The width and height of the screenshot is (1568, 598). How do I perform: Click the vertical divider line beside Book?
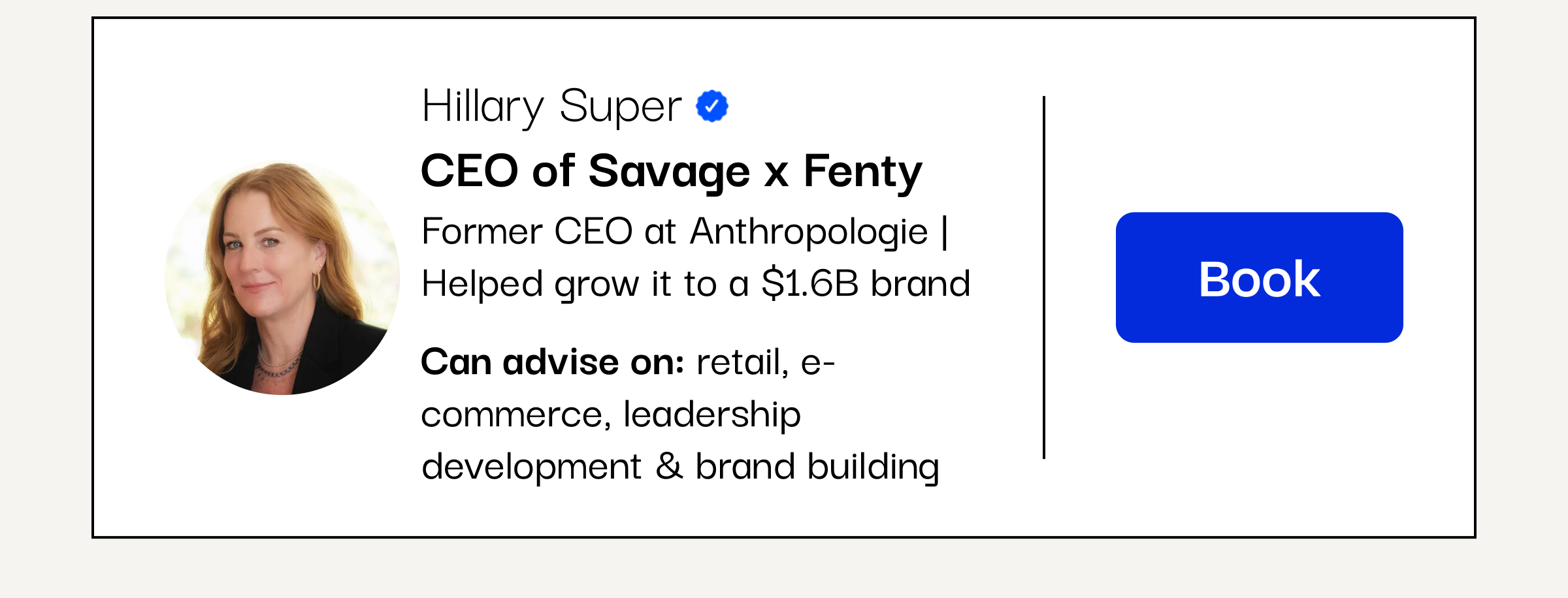pyautogui.click(x=1044, y=277)
